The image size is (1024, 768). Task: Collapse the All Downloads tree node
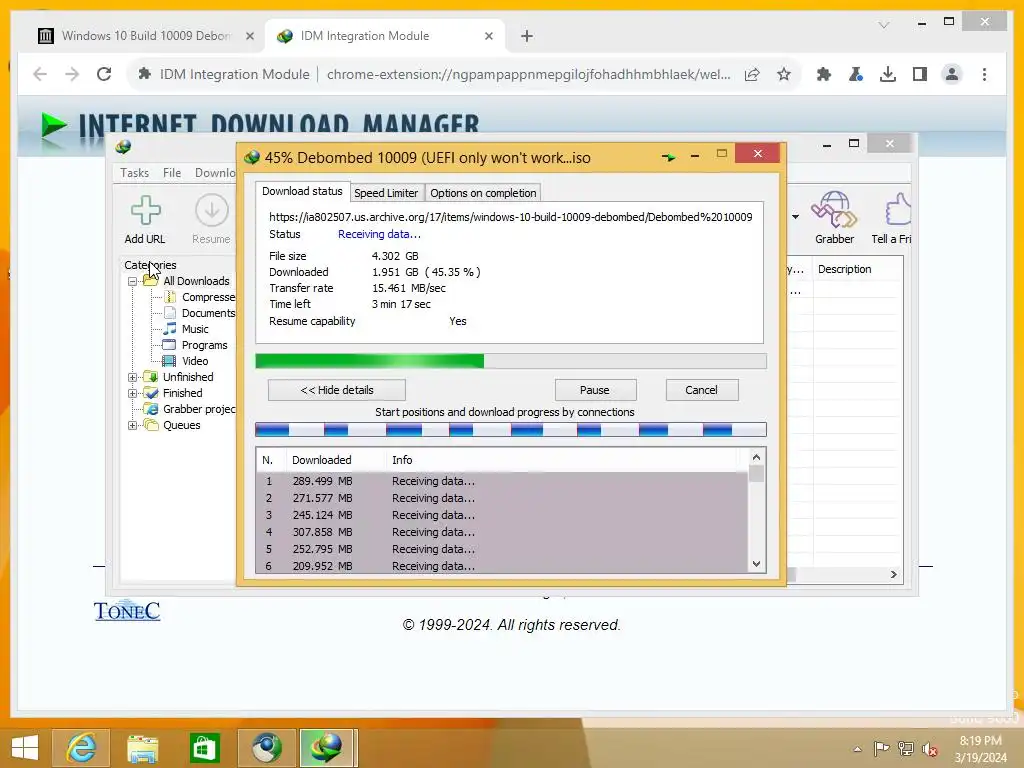coord(133,281)
